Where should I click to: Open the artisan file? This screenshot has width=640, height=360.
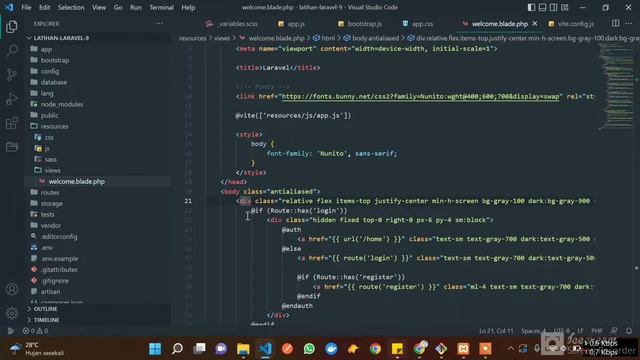pos(50,291)
